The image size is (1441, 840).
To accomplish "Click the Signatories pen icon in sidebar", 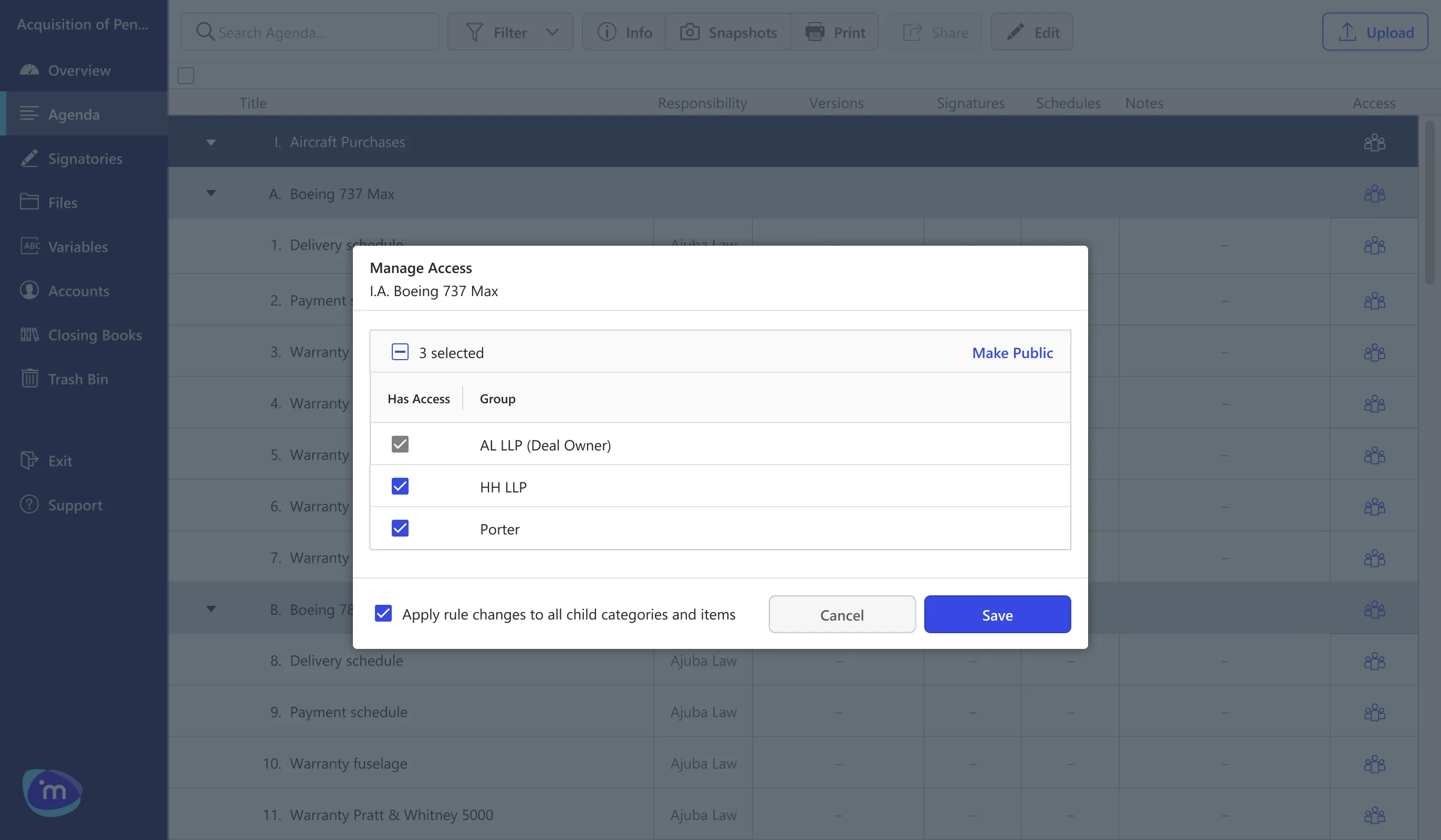I will [29, 158].
